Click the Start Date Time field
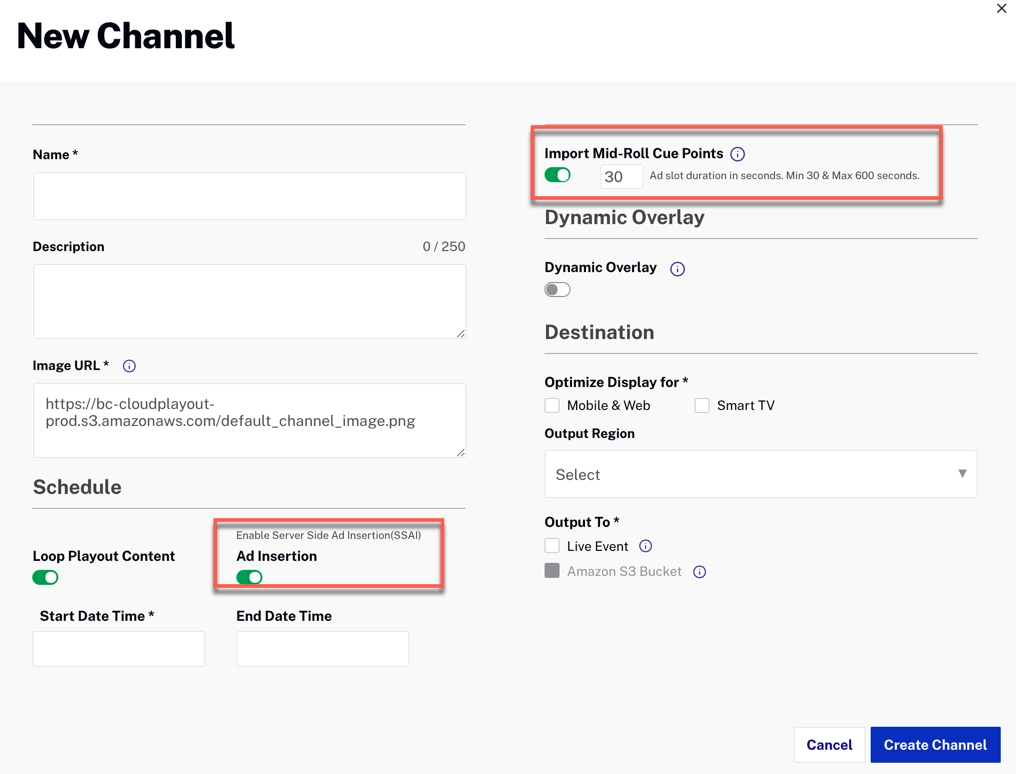 point(119,649)
